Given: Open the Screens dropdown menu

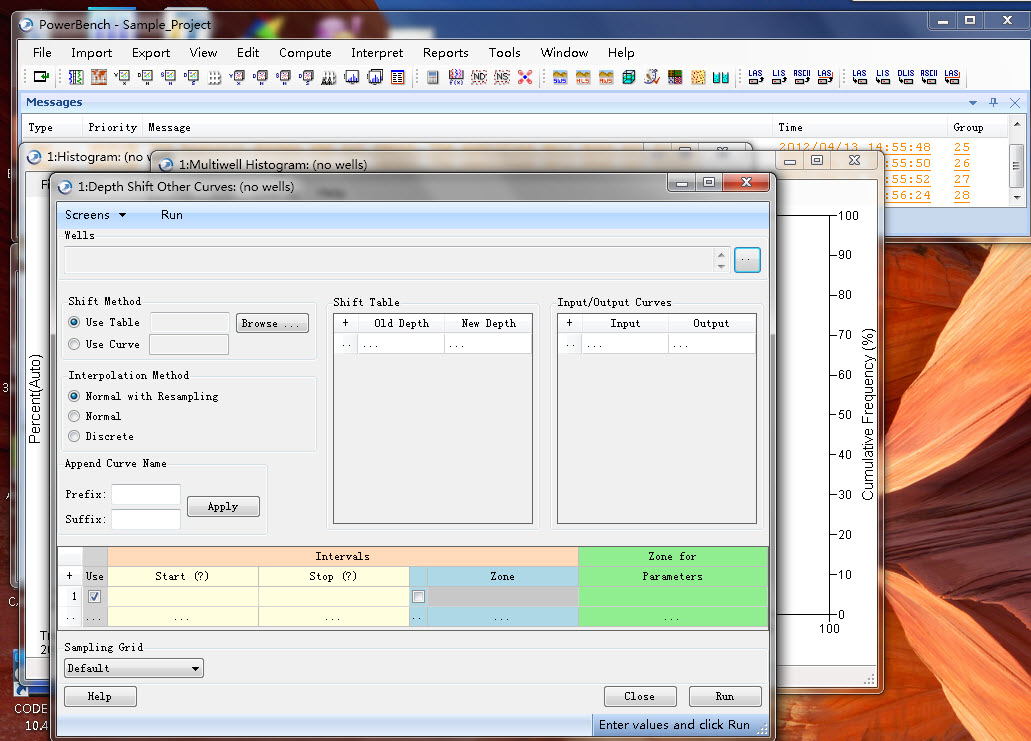Looking at the screenshot, I should (x=95, y=215).
